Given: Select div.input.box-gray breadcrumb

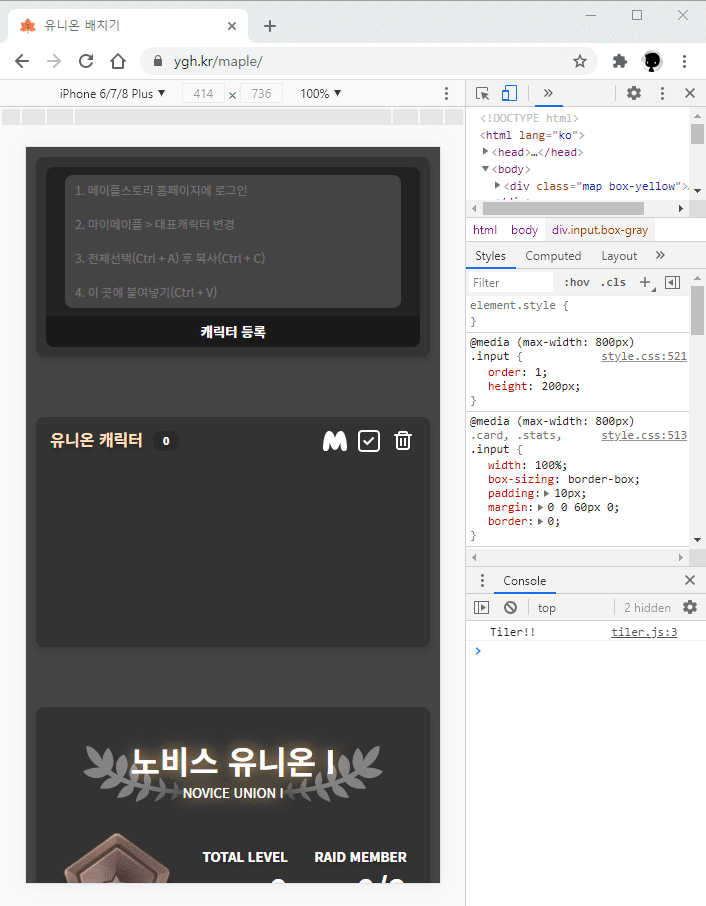Looking at the screenshot, I should tap(600, 230).
